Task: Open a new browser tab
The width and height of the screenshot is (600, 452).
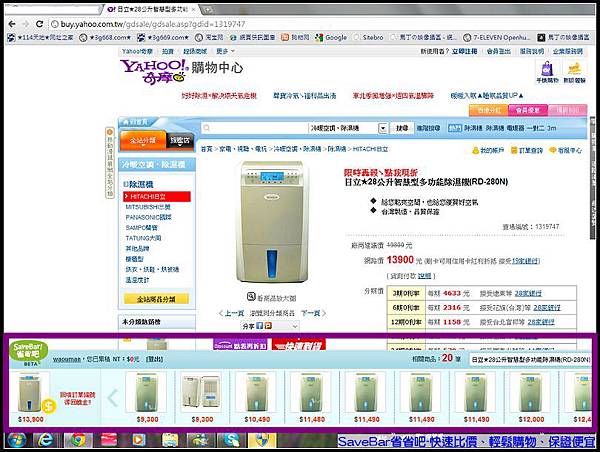Action: point(208,9)
